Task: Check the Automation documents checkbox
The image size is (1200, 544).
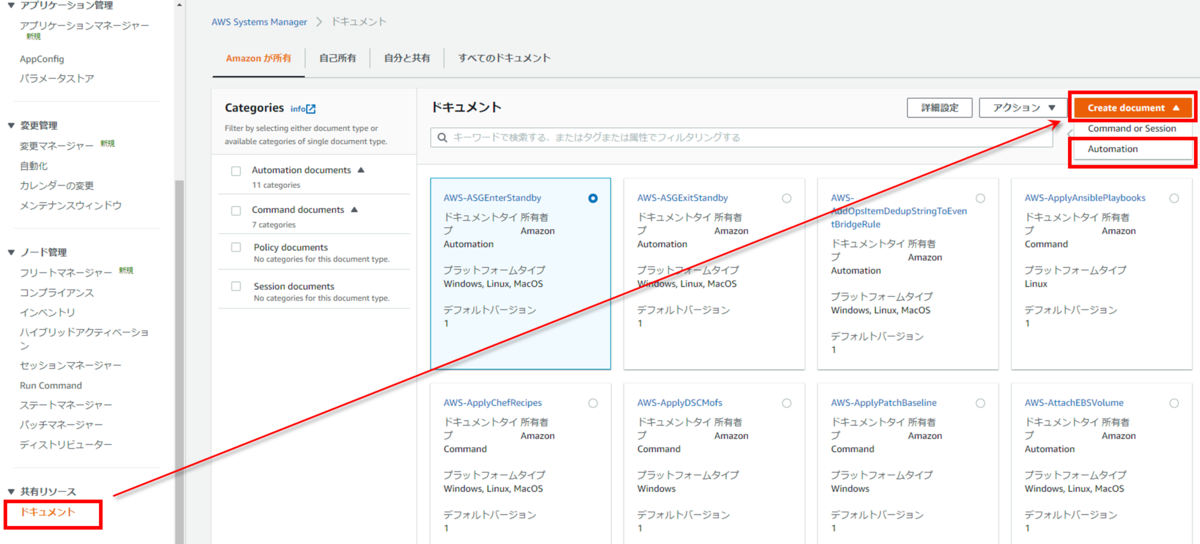Action: 236,171
